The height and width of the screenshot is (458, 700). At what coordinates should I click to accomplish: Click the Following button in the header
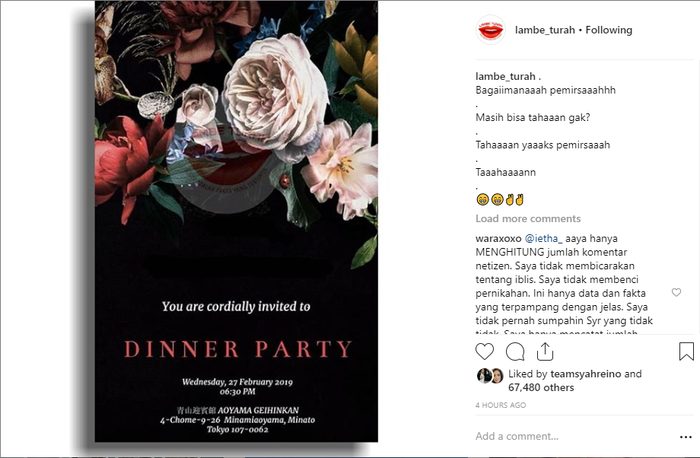pyautogui.click(x=609, y=30)
